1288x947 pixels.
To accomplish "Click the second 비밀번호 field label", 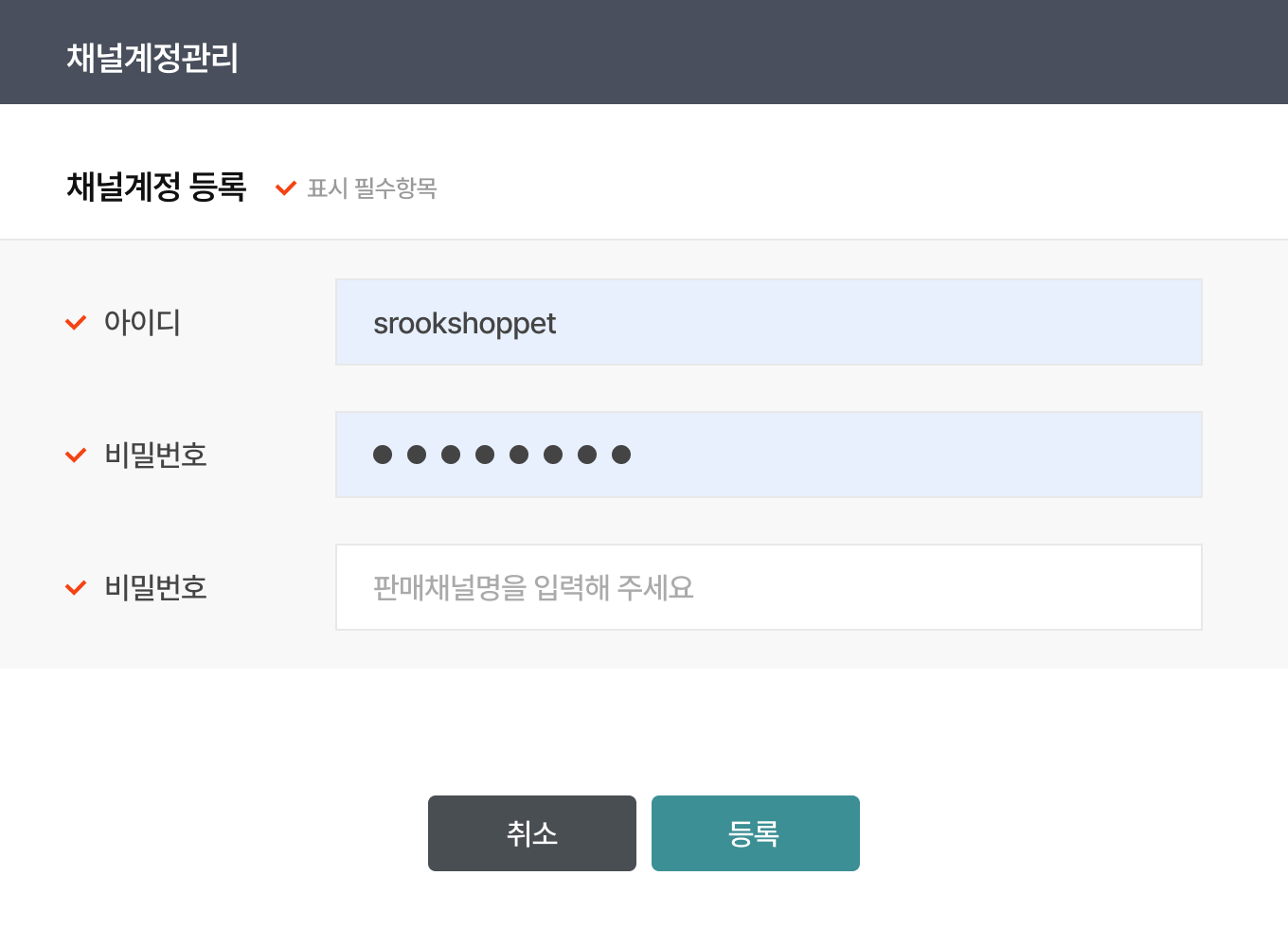I will [x=156, y=588].
